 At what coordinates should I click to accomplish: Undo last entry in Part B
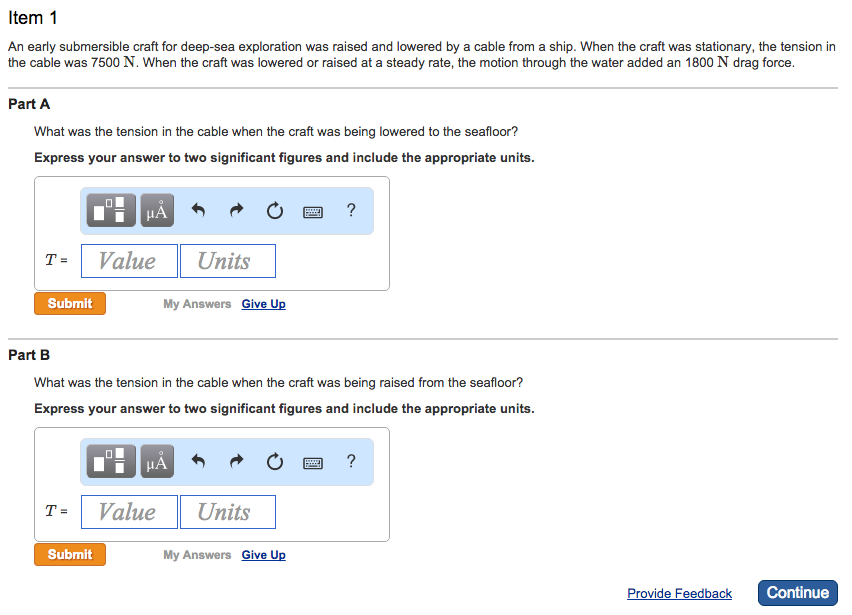point(198,461)
